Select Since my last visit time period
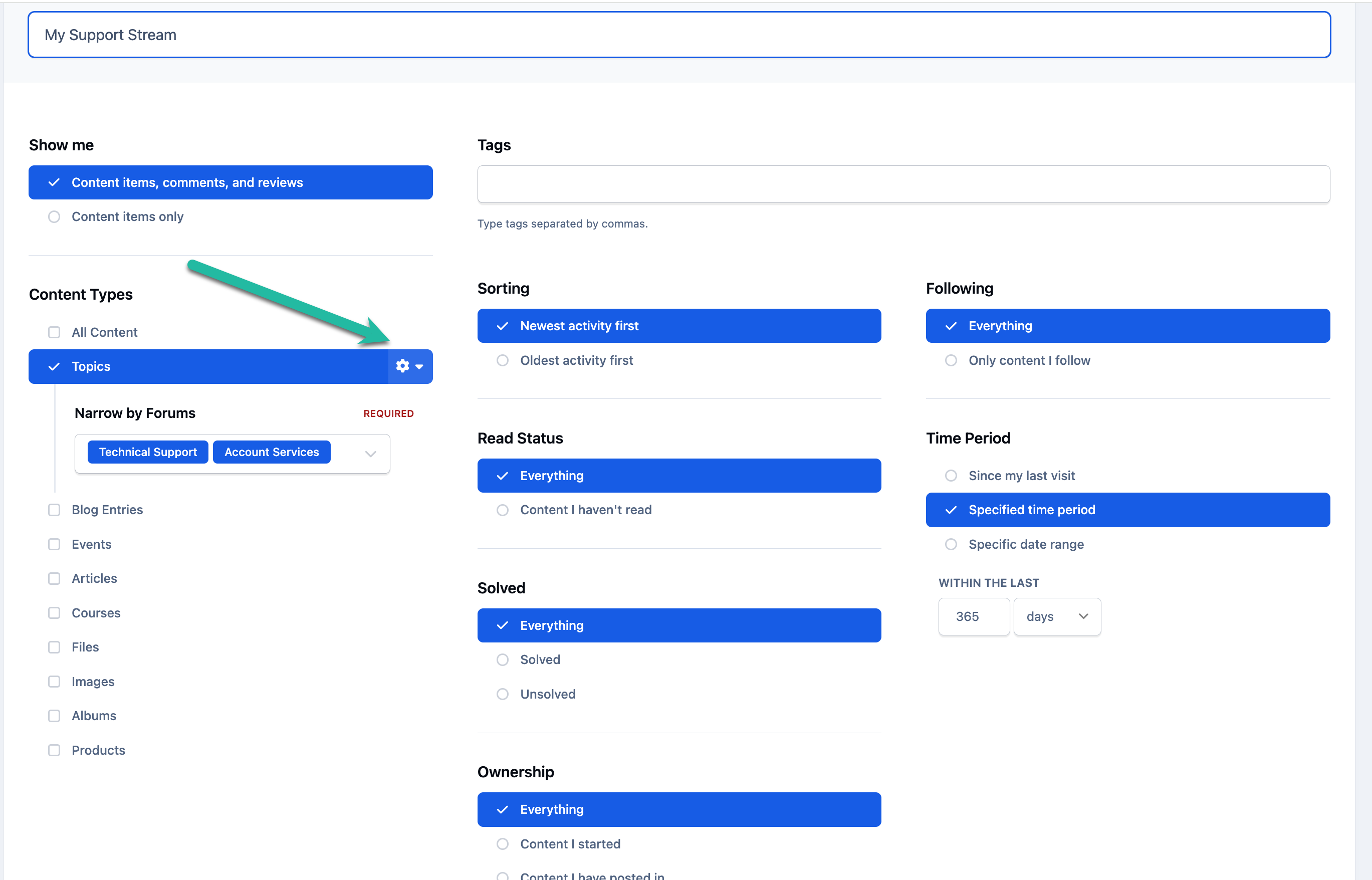 click(x=951, y=476)
